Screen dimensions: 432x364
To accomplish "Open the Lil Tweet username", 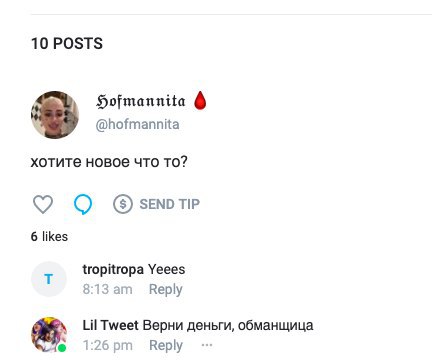I will (x=110, y=325).
